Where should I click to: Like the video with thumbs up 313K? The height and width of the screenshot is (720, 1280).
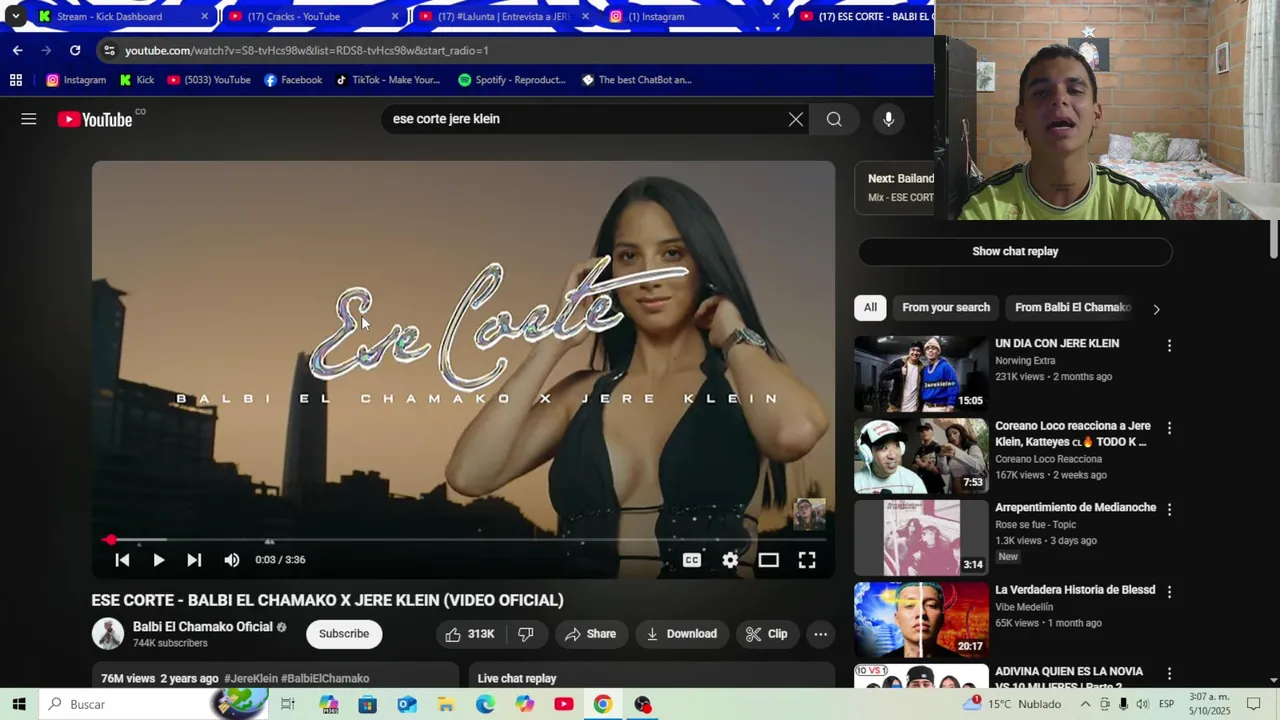[470, 634]
